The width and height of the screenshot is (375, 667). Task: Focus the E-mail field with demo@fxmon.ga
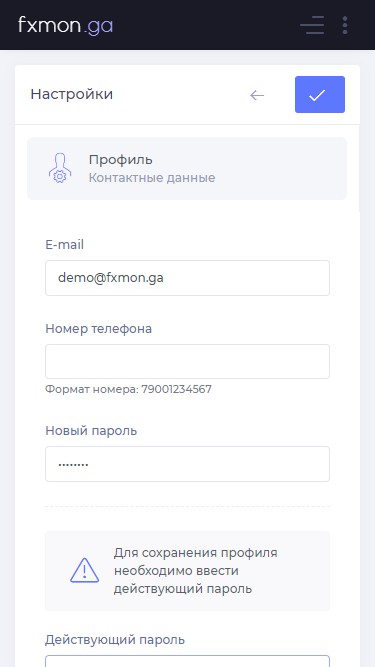188,278
